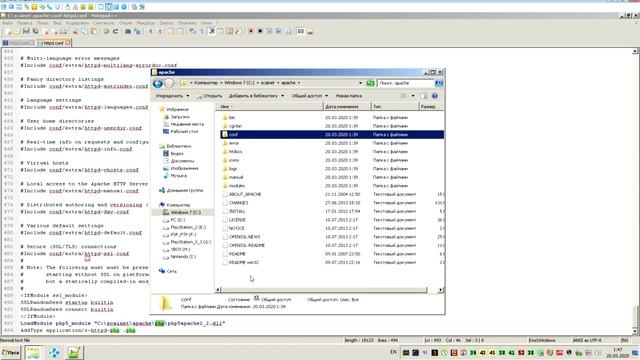Viewport: 640px width, 360px height.
Task: Click the Новая папка button
Action: coord(349,96)
